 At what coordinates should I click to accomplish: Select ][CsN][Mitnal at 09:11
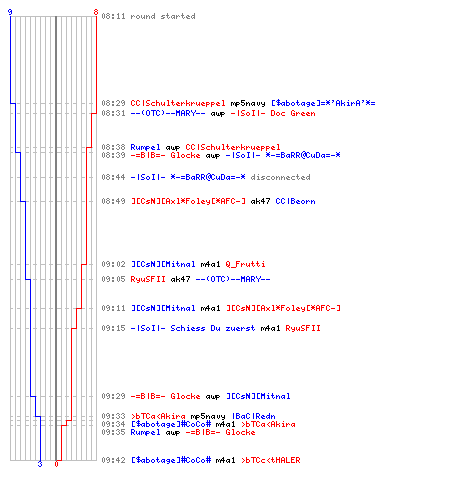[163, 308]
